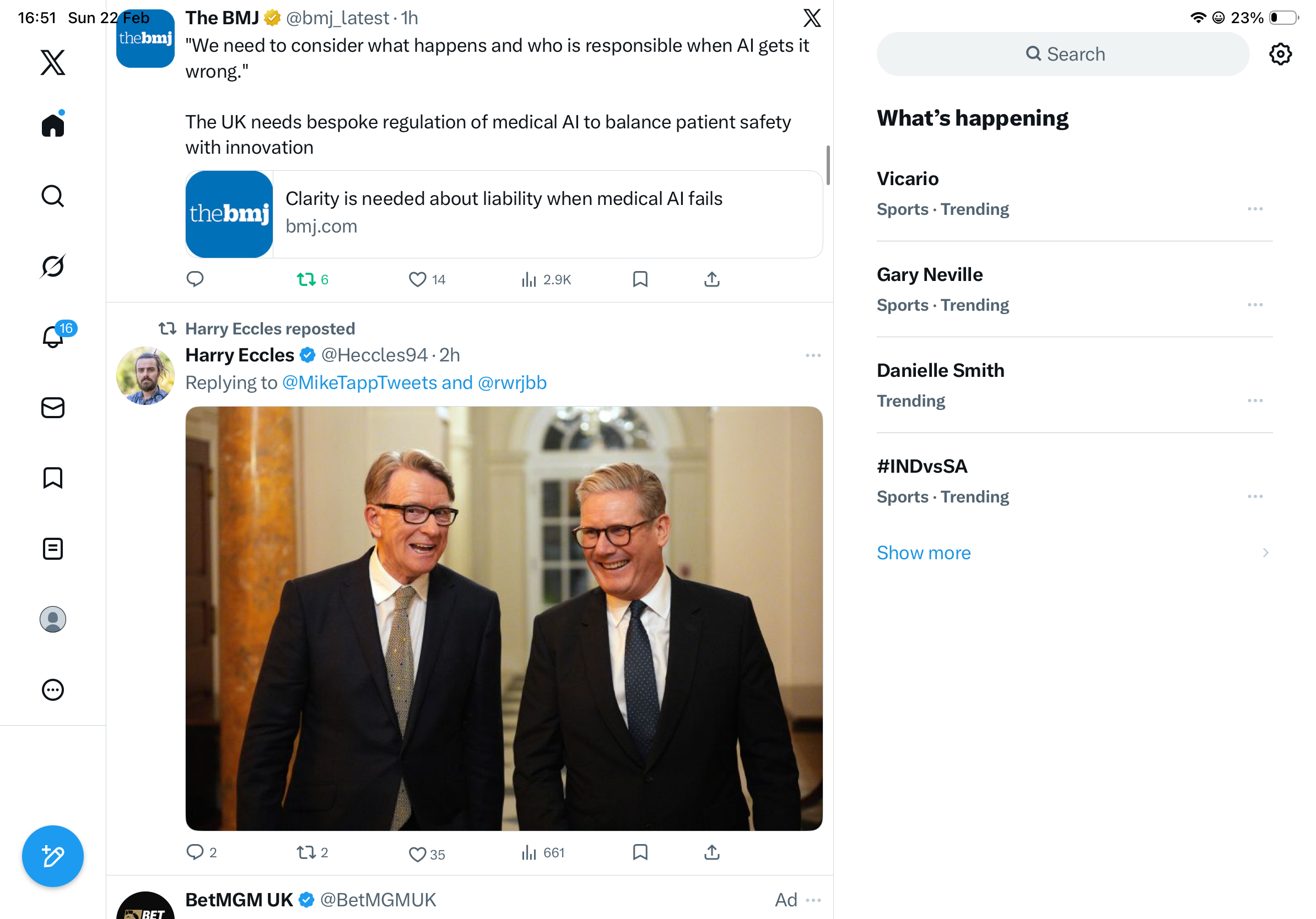1316x919 pixels.
Task: Like the BMJ post
Action: (x=417, y=279)
